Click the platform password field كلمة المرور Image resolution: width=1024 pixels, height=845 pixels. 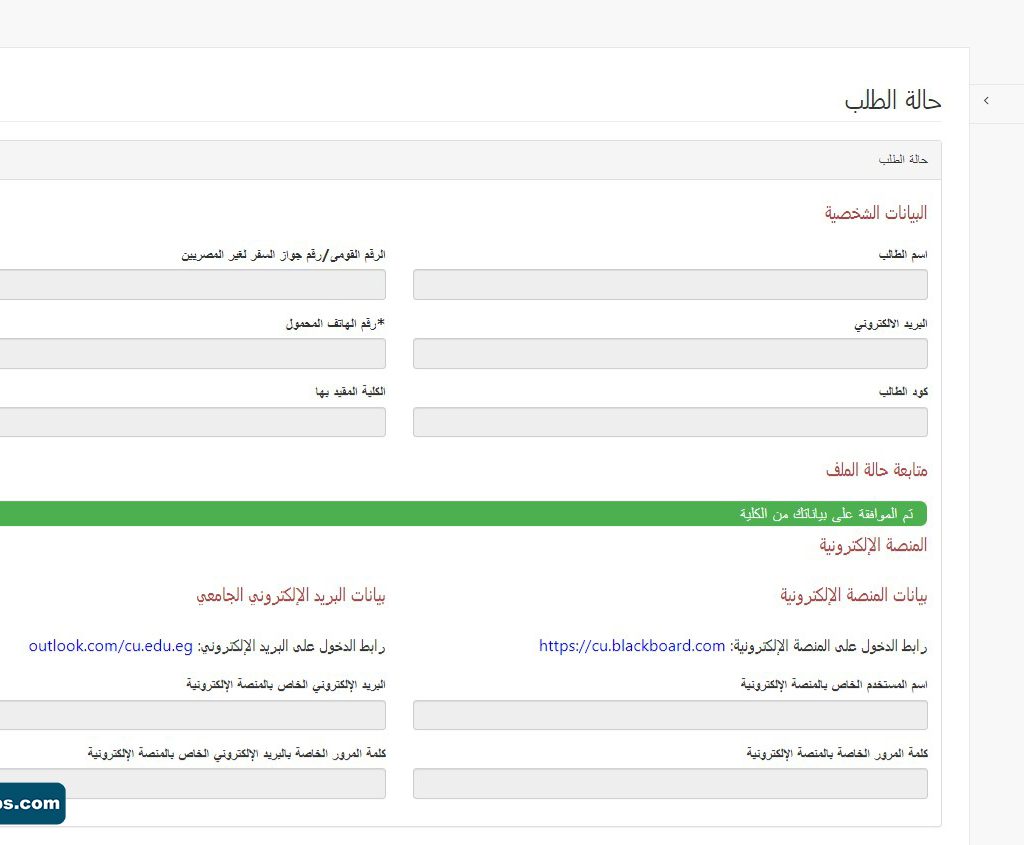click(x=670, y=784)
